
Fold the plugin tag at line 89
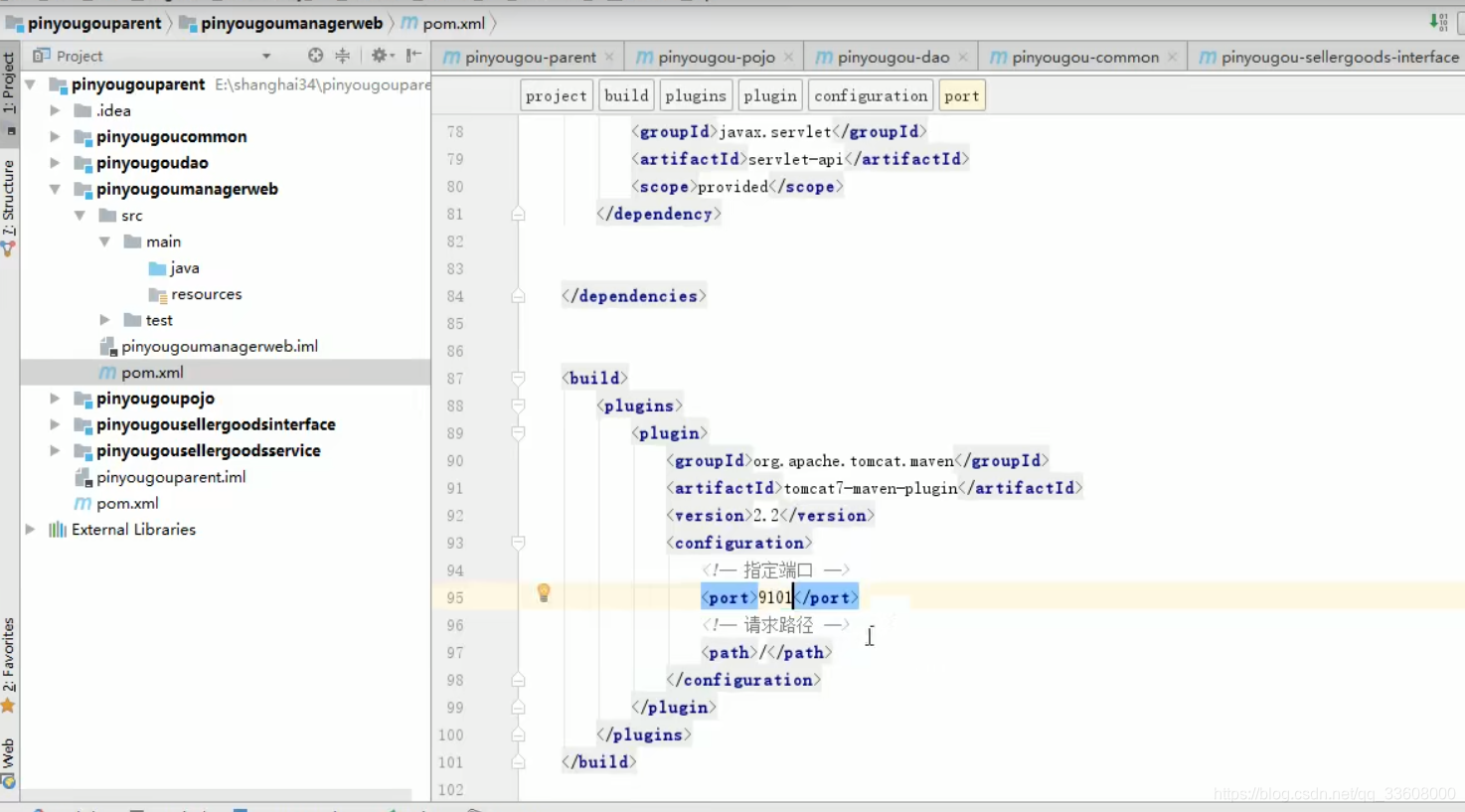tap(518, 433)
